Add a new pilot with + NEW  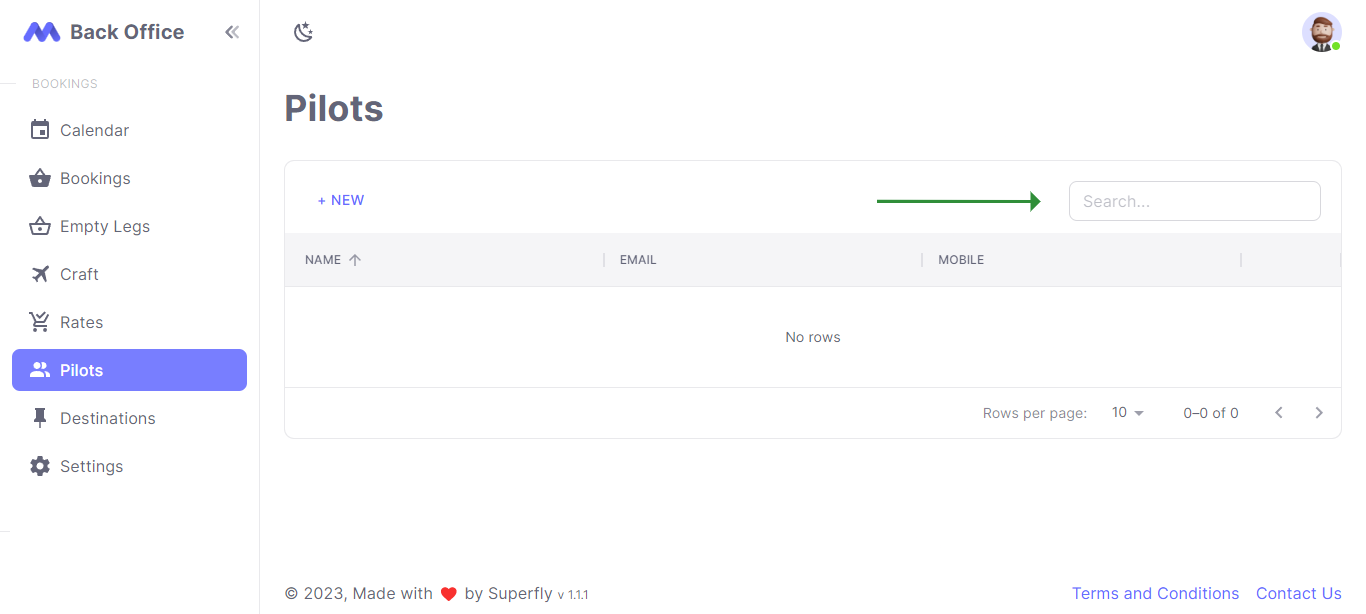341,200
